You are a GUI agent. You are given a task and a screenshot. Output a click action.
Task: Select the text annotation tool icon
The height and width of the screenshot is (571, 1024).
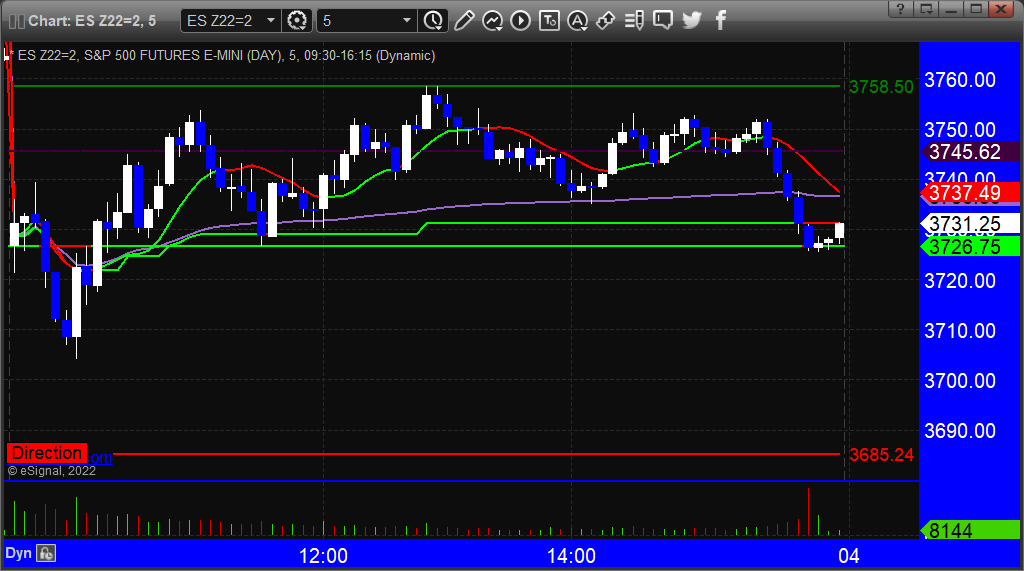(x=549, y=21)
